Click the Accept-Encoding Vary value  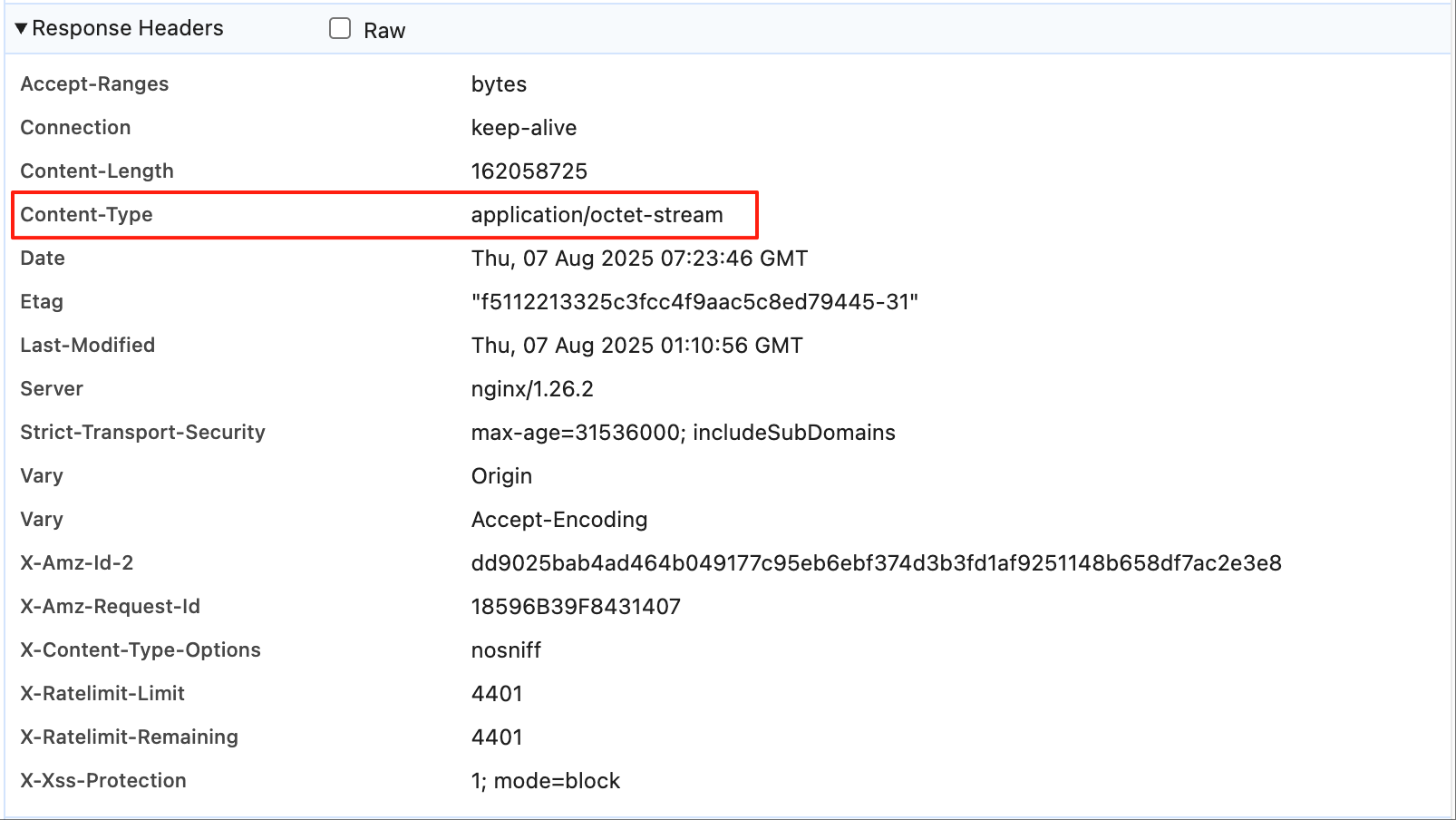pyautogui.click(x=558, y=520)
